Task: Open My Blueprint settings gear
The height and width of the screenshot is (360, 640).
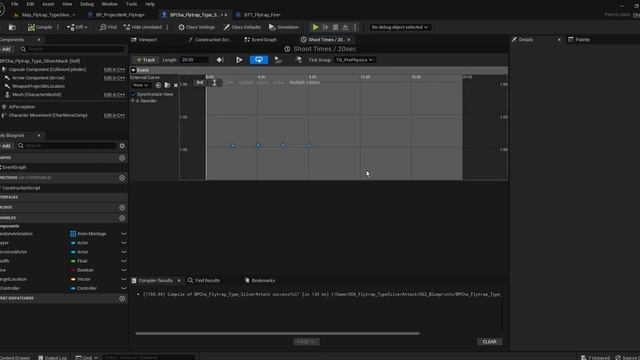Action: pyautogui.click(x=122, y=146)
